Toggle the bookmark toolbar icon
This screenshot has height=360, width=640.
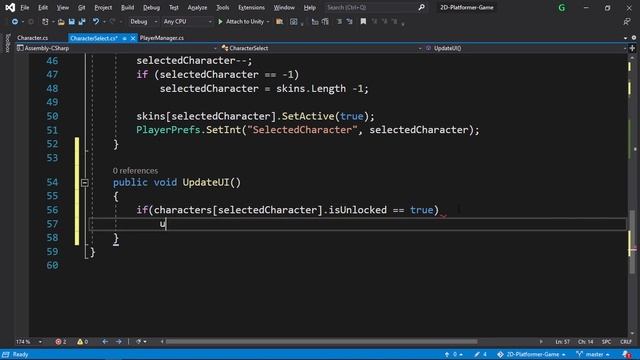pyautogui.click(x=363, y=22)
